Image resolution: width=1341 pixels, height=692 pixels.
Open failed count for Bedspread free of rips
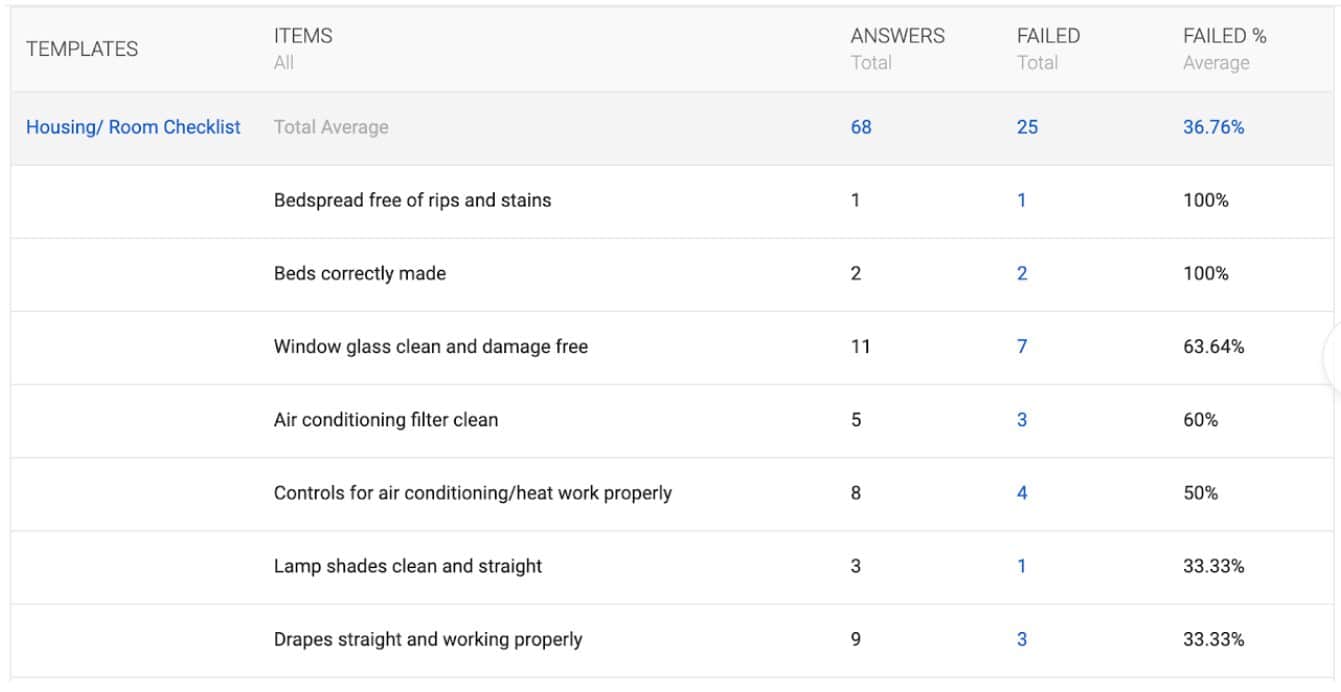pos(1022,200)
